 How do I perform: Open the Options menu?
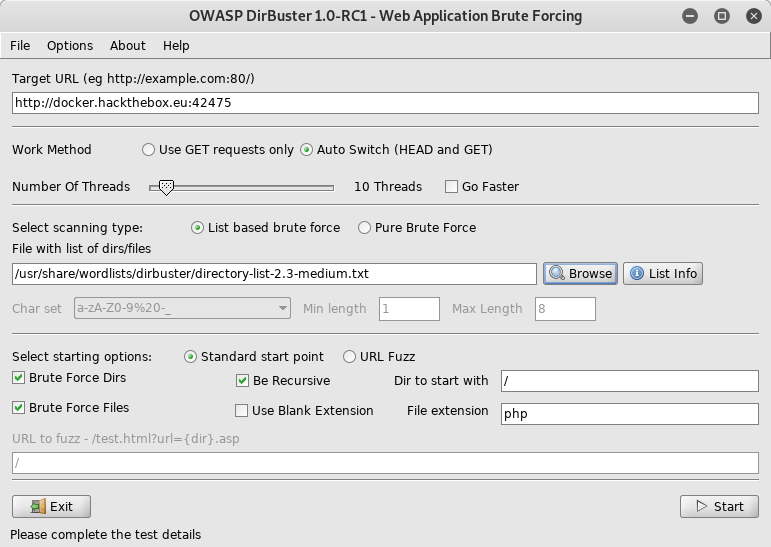click(70, 46)
